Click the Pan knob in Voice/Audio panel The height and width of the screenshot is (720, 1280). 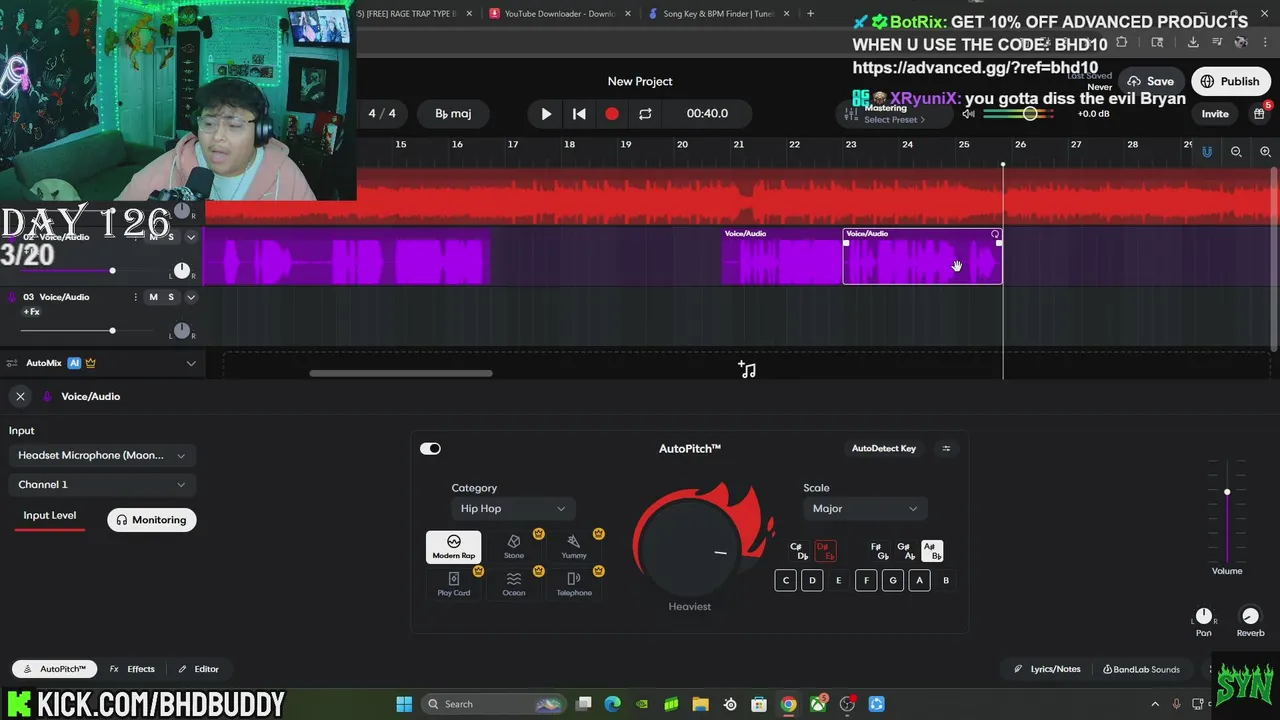(1204, 616)
